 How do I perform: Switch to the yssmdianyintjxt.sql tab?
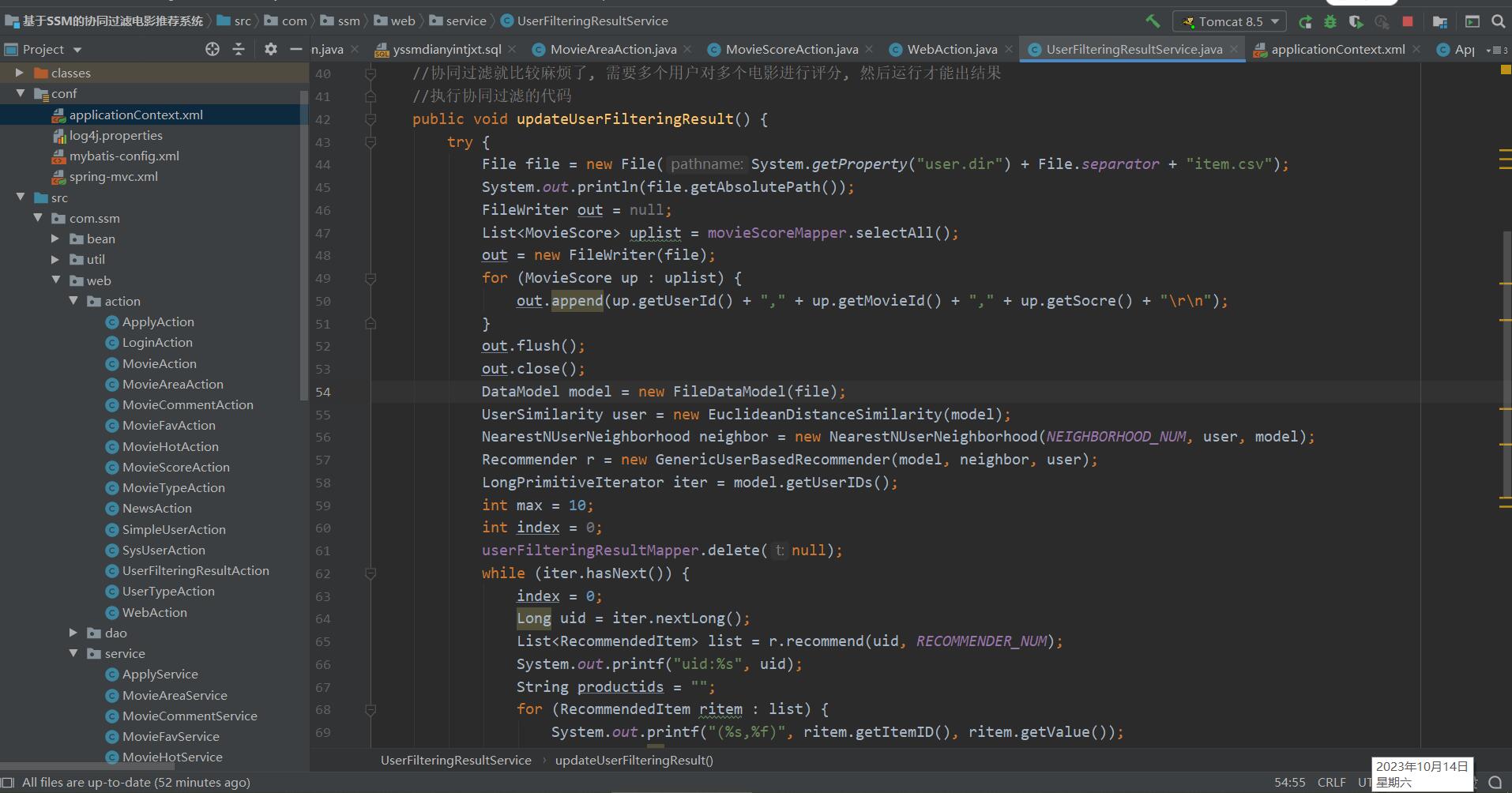(447, 49)
